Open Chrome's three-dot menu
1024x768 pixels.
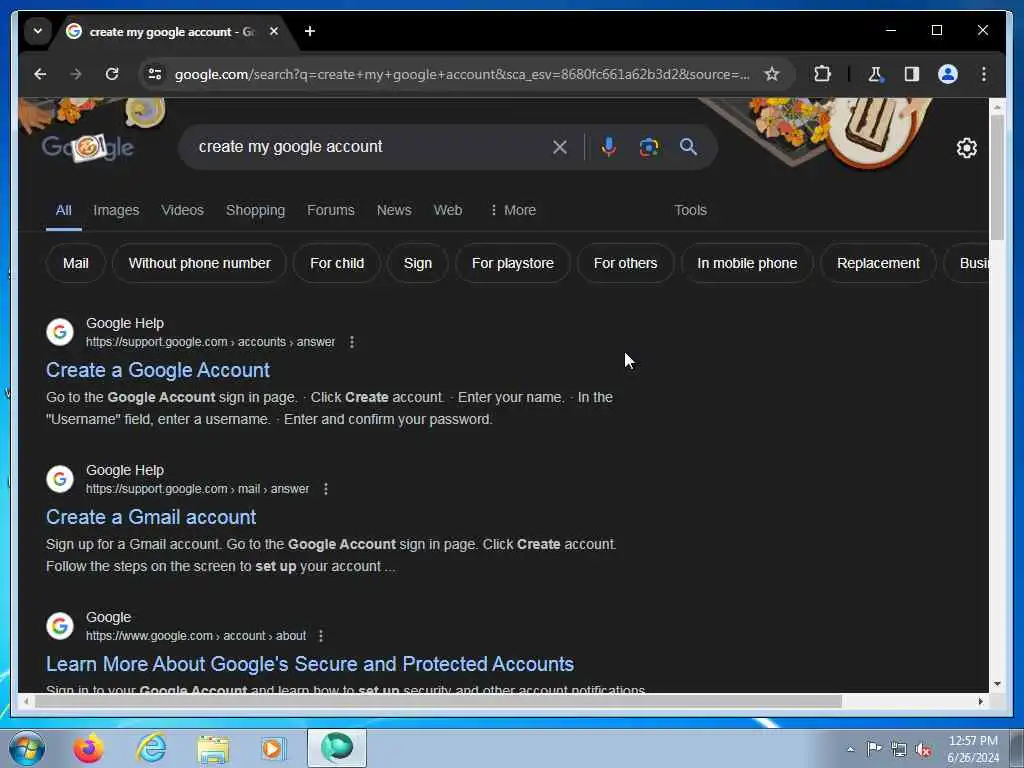point(984,74)
